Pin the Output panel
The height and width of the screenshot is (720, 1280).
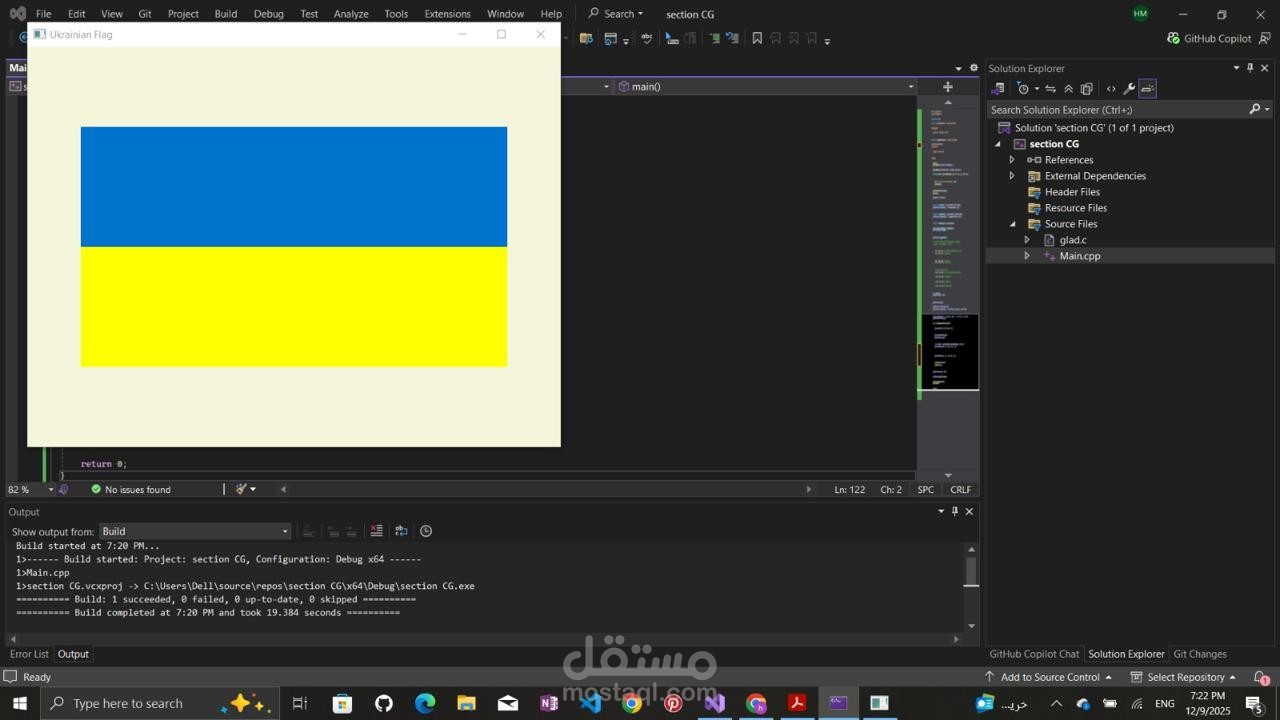coord(955,511)
